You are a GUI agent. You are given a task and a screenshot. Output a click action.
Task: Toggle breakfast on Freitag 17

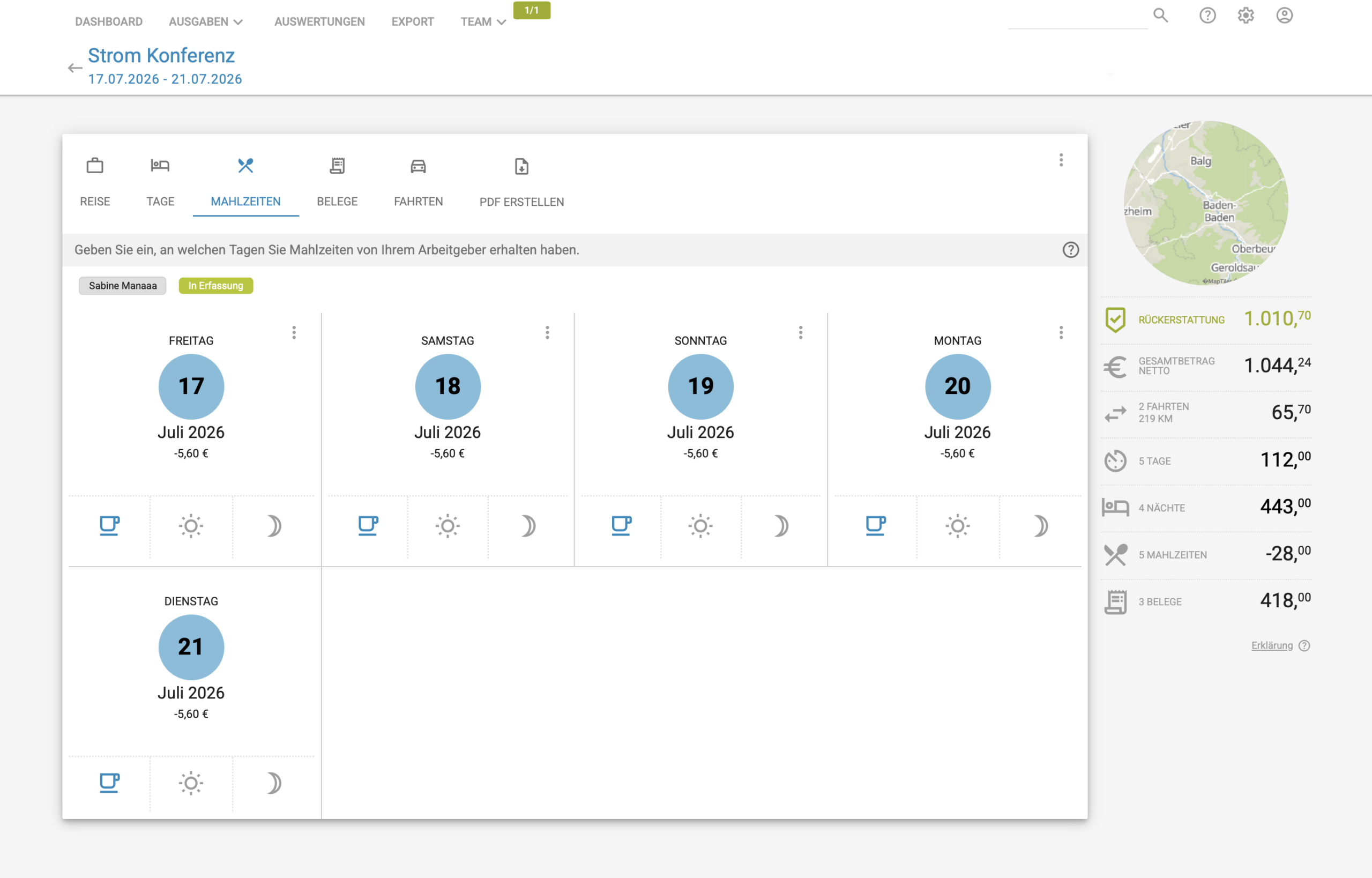click(109, 526)
